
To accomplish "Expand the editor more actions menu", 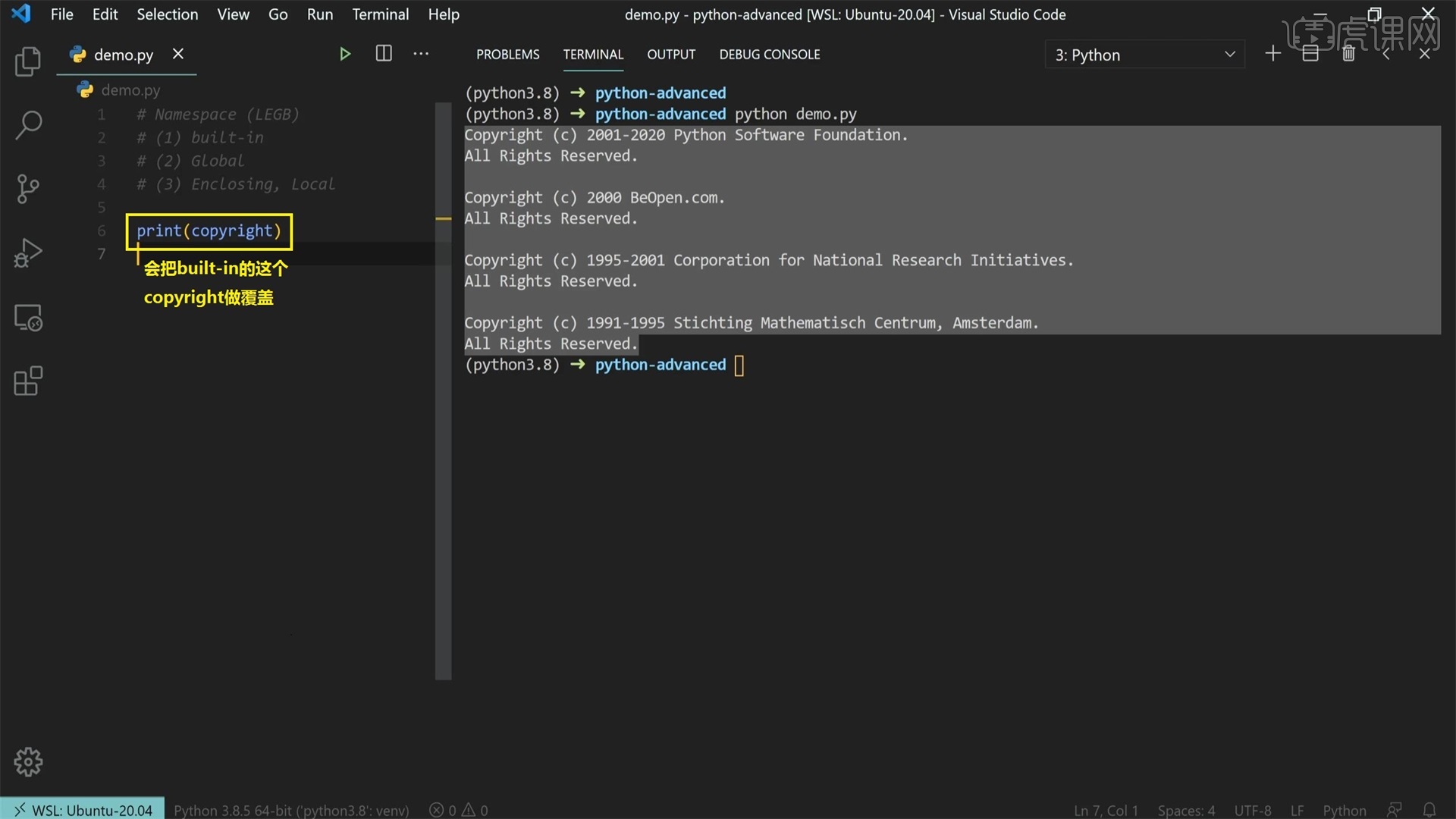I will tap(421, 53).
